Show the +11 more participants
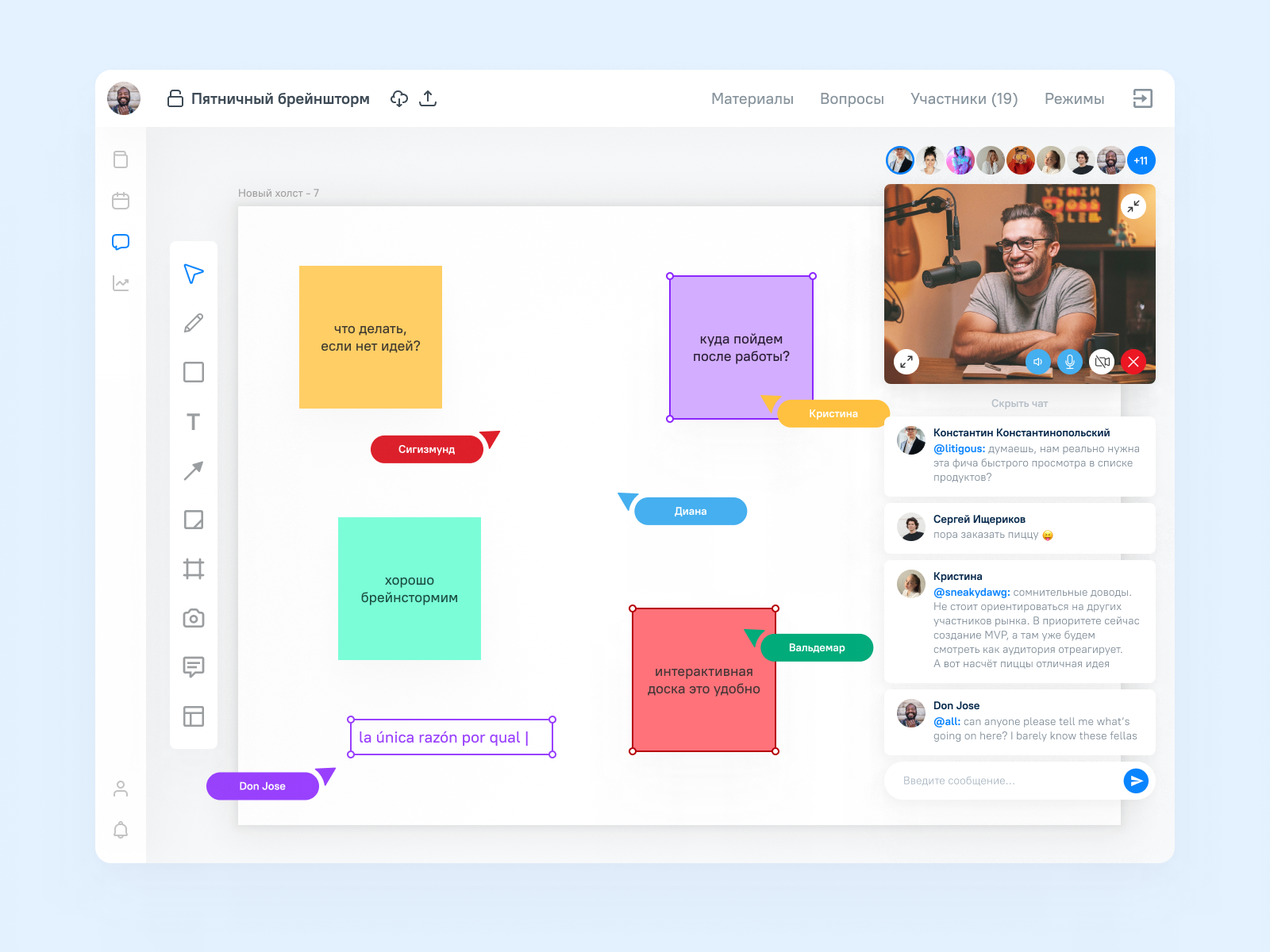 pos(1141,160)
